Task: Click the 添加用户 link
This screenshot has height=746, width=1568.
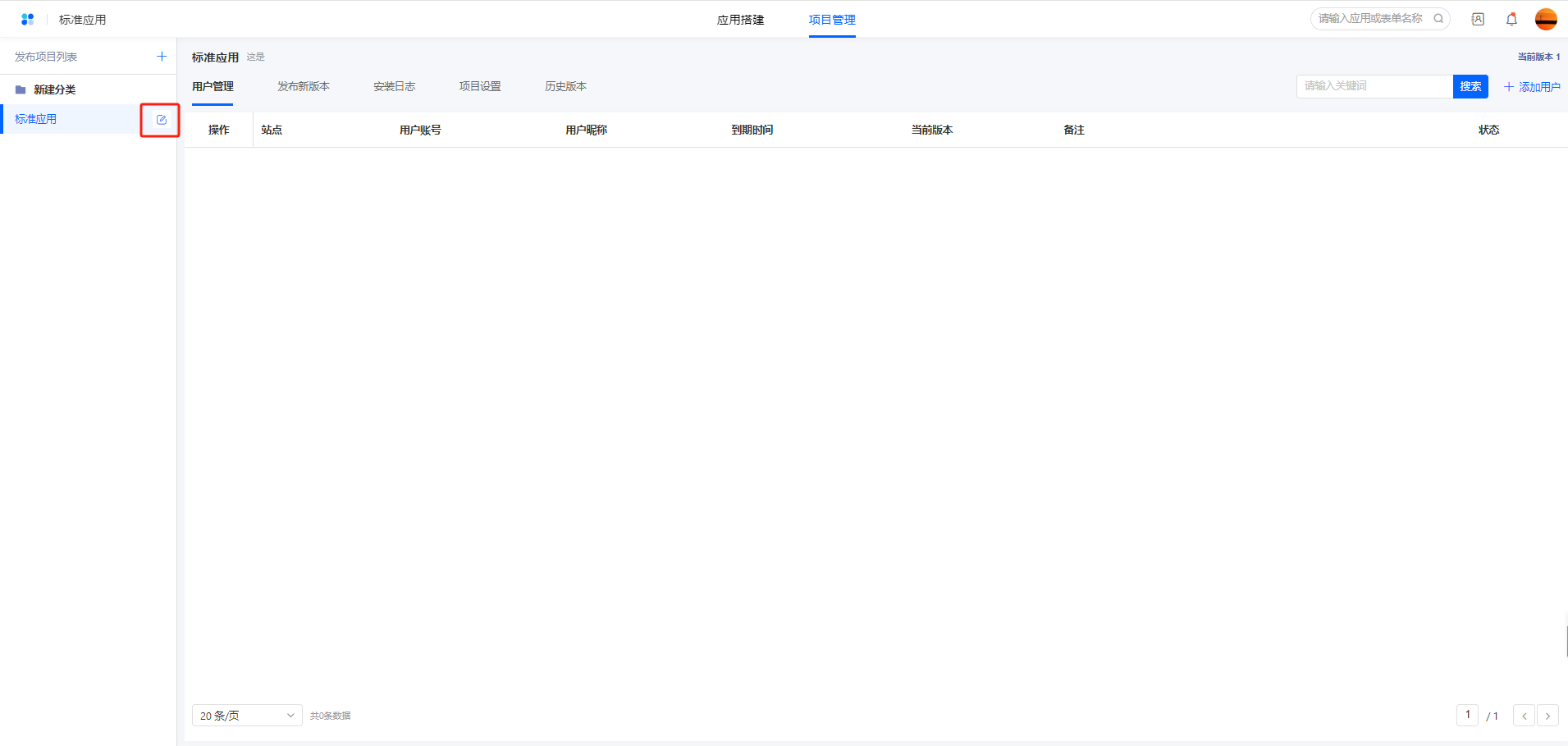Action: coord(1531,87)
